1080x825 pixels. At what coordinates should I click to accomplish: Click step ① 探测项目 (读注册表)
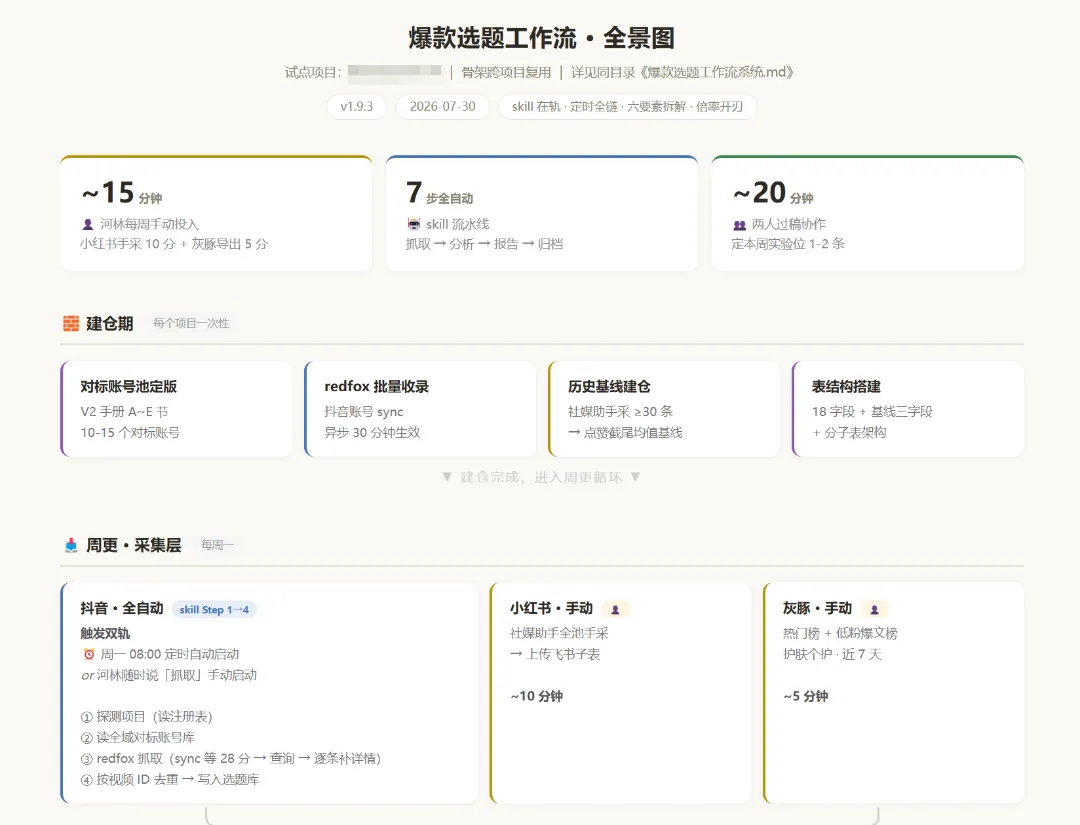tap(147, 717)
